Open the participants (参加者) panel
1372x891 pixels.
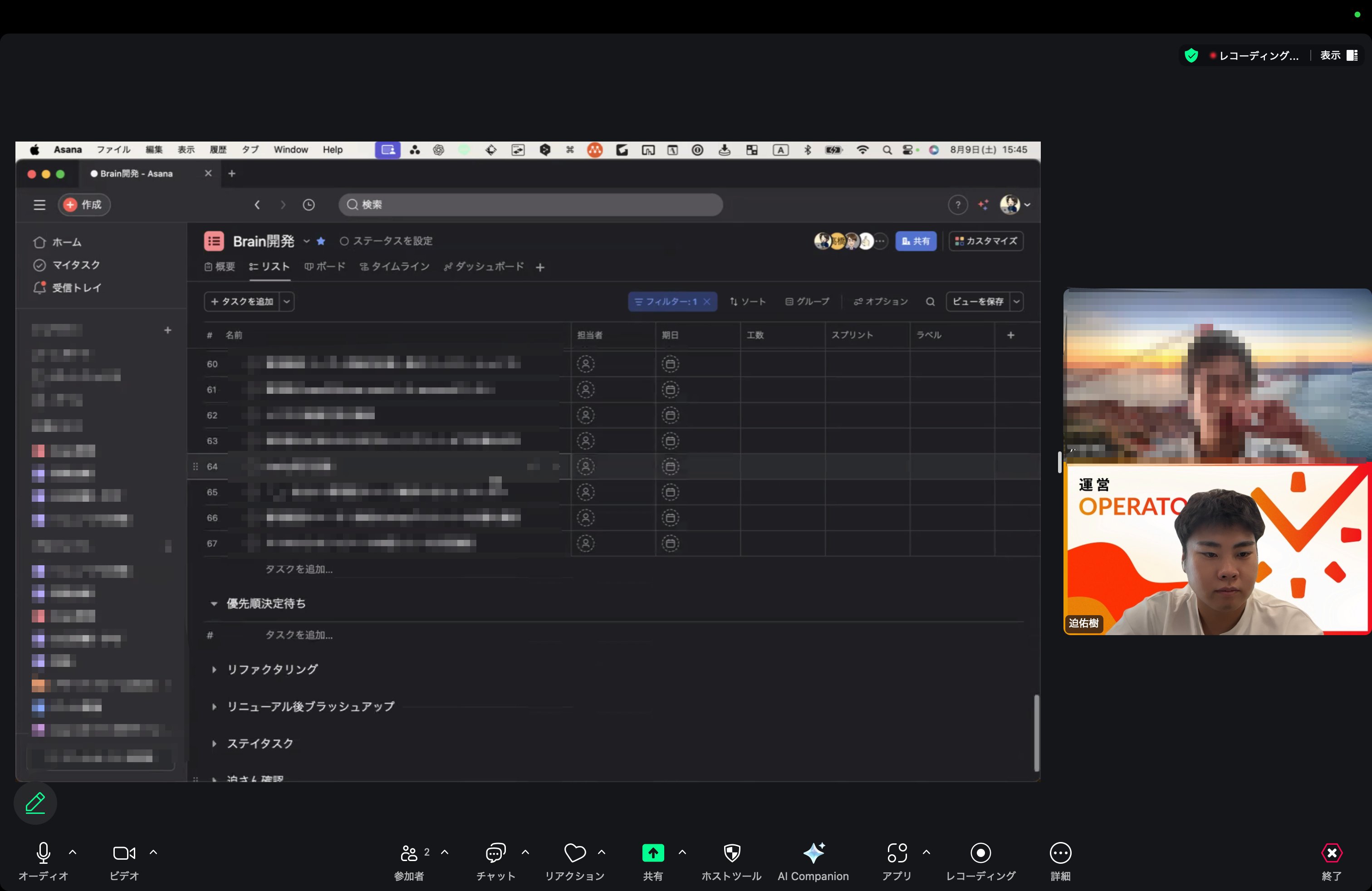[409, 853]
